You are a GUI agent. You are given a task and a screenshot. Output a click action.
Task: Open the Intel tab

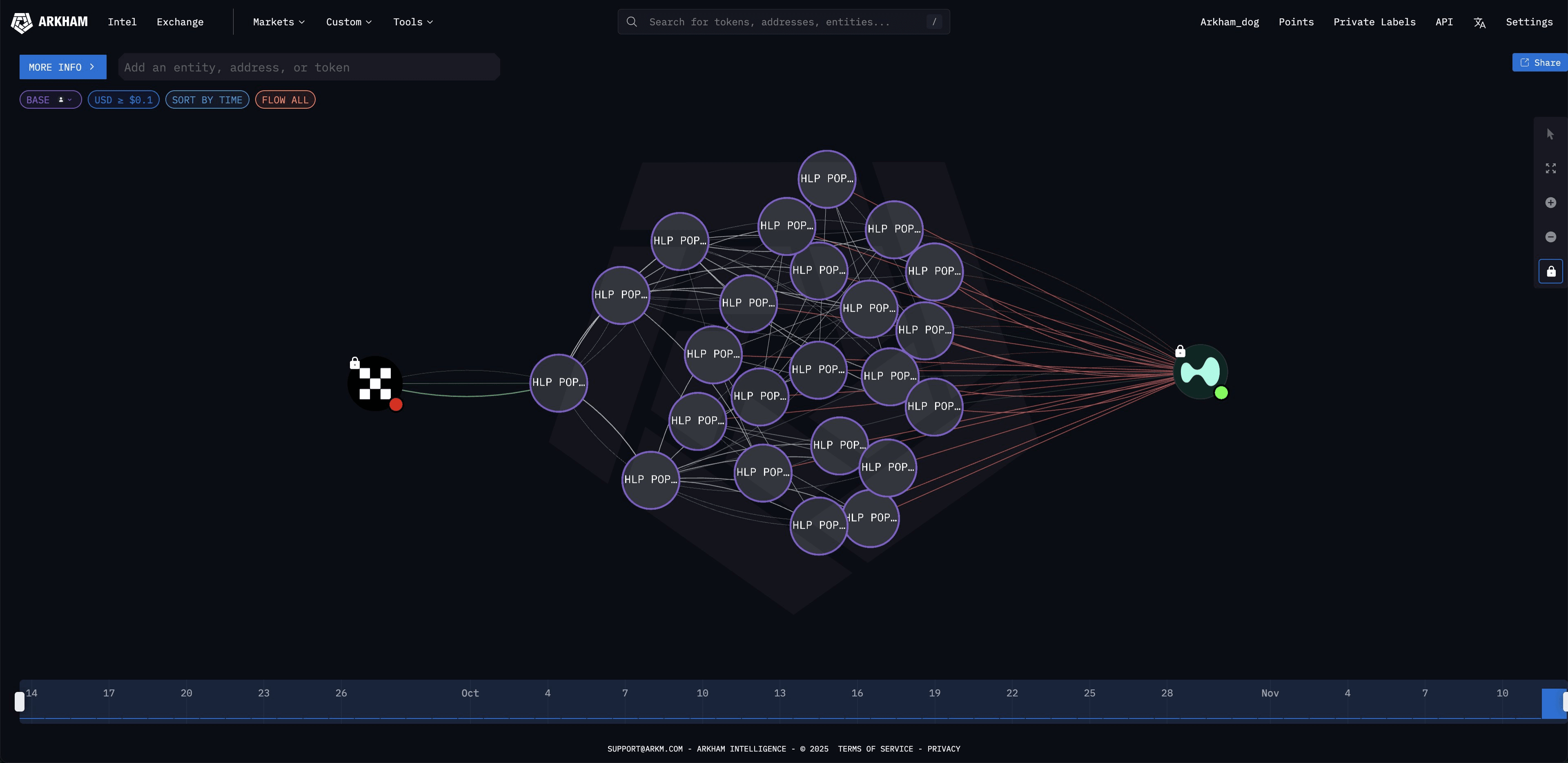pyautogui.click(x=122, y=22)
